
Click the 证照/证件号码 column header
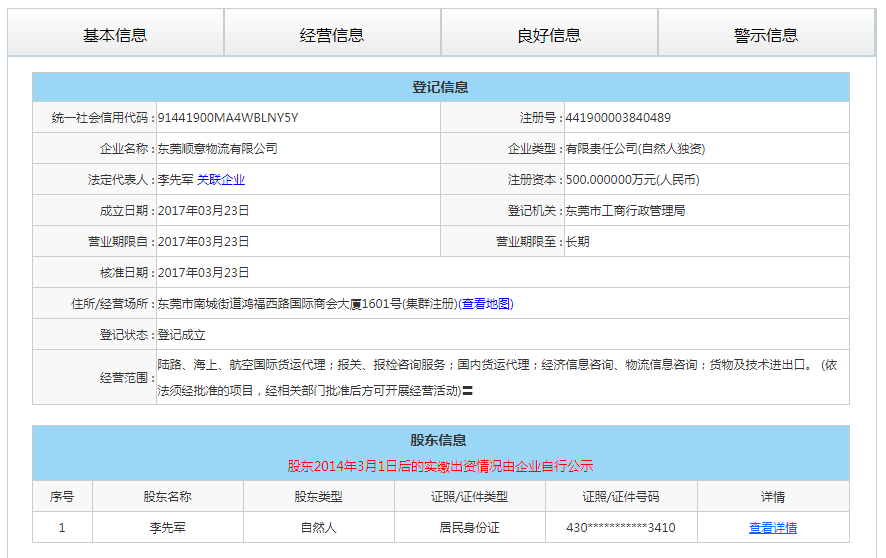621,497
